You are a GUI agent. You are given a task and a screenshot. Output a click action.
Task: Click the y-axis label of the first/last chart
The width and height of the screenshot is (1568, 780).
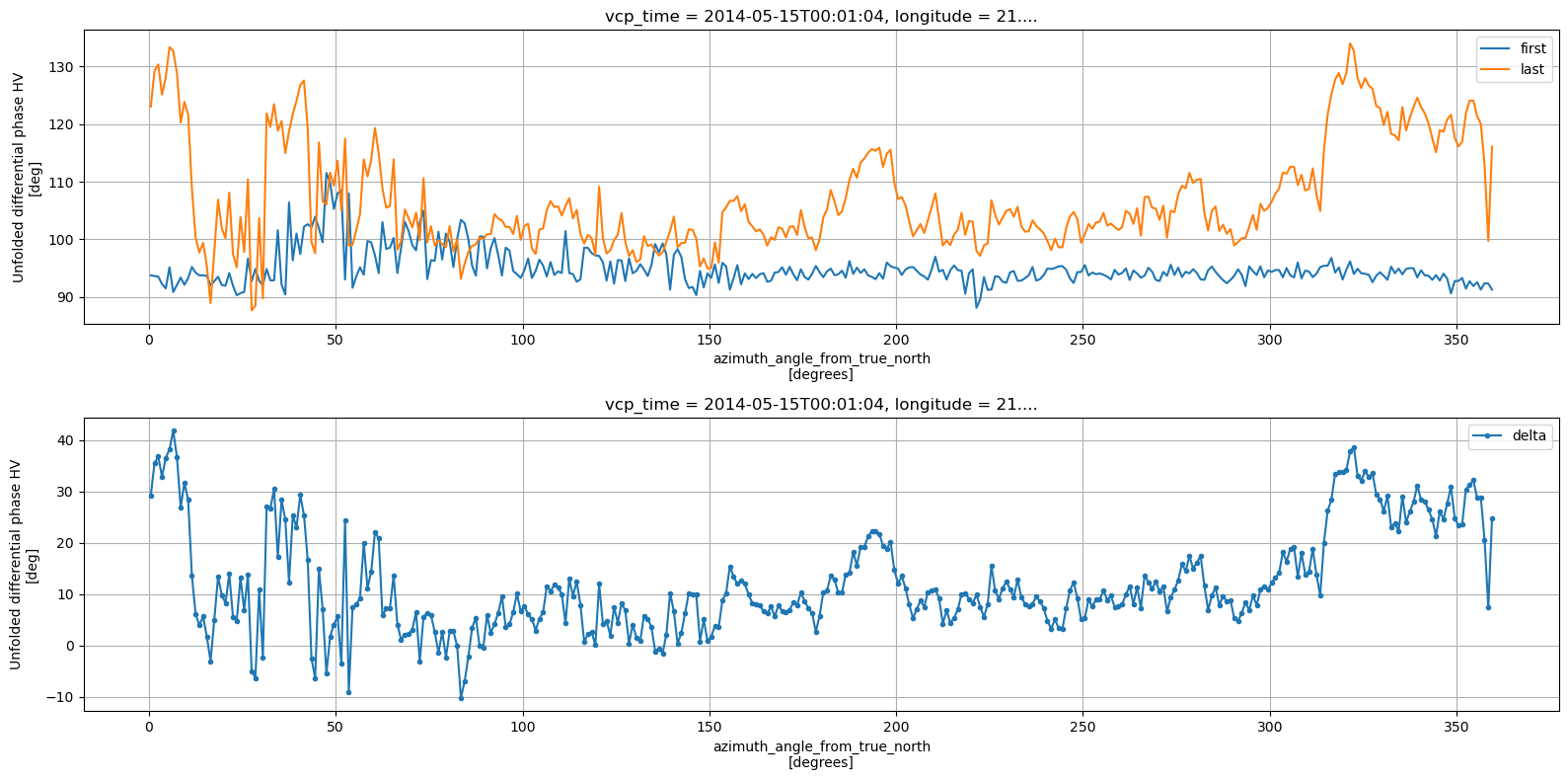pos(26,177)
